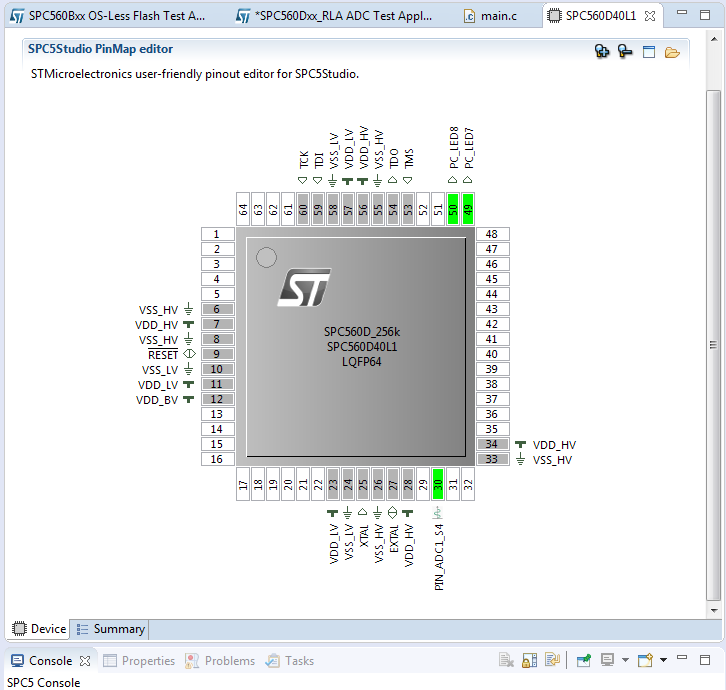Screen dimensions: 726x690
Task: Select green pin 50 PC_LED8
Action: pyautogui.click(x=453, y=209)
